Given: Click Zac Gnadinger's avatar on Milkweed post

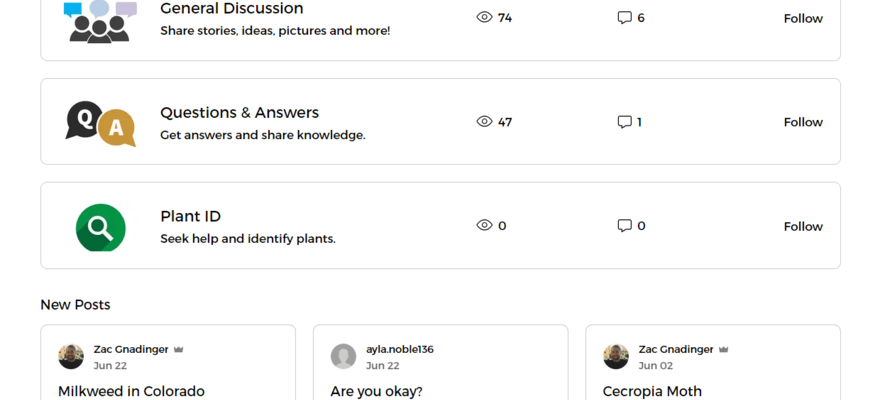Looking at the screenshot, I should (x=71, y=357).
